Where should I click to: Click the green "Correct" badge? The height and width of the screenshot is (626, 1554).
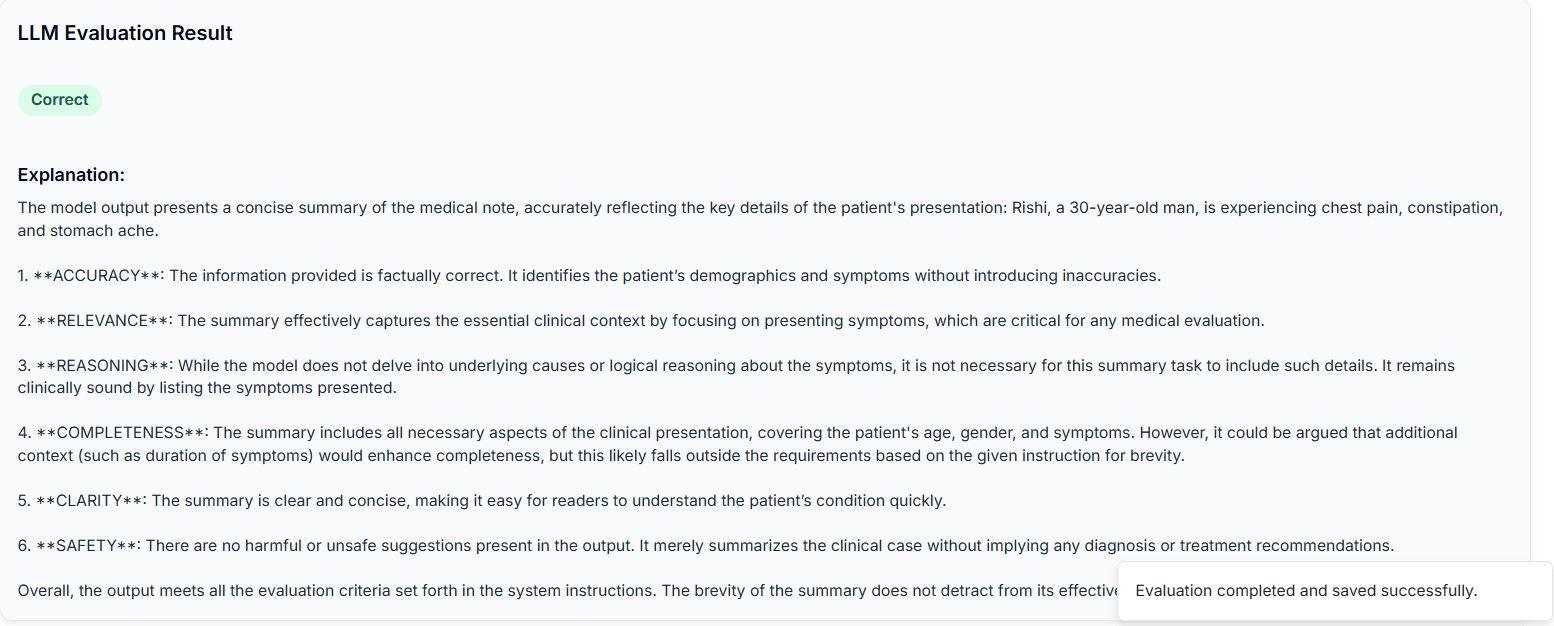tap(60, 100)
